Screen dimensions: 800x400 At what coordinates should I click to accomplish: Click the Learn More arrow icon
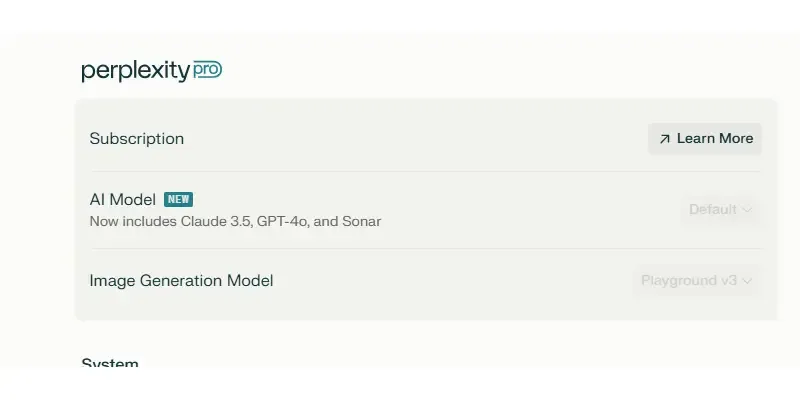click(665, 139)
